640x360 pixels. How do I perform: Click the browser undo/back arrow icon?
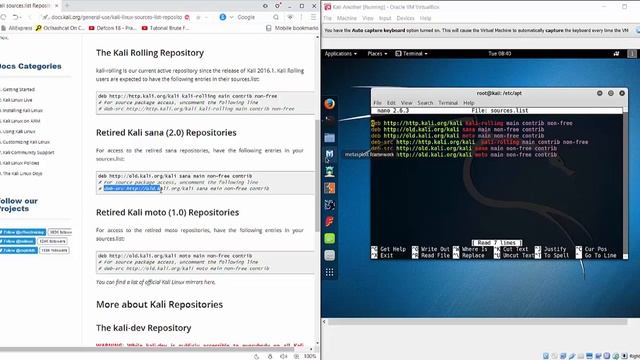(16, 17)
